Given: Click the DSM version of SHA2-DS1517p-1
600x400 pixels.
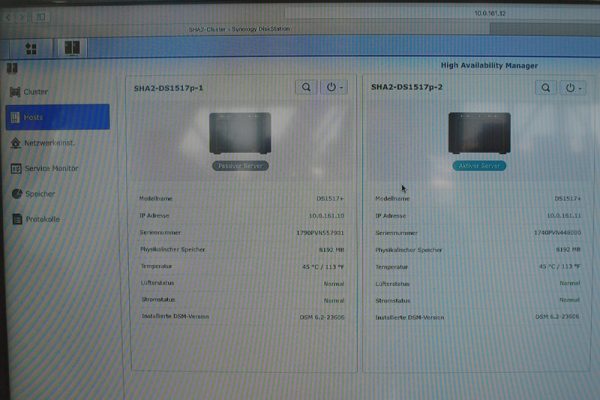Looking at the screenshot, I should pos(322,317).
